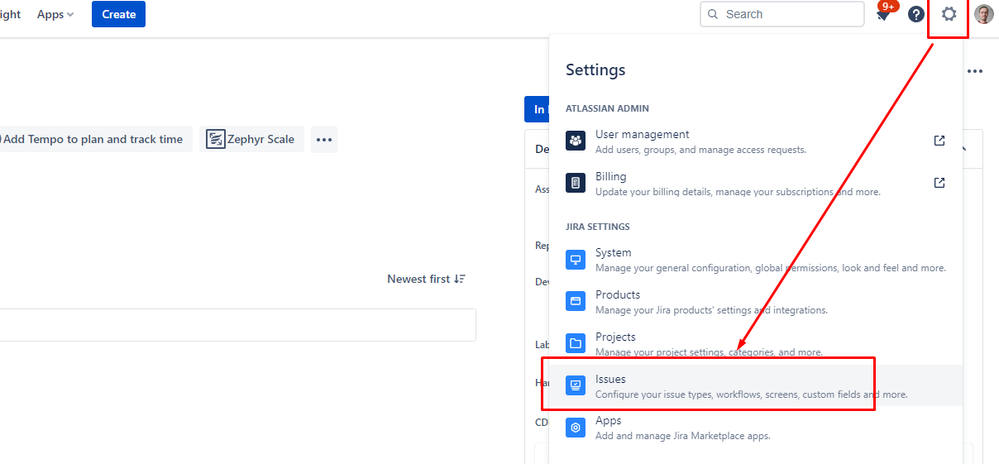Open User management settings

(755, 141)
